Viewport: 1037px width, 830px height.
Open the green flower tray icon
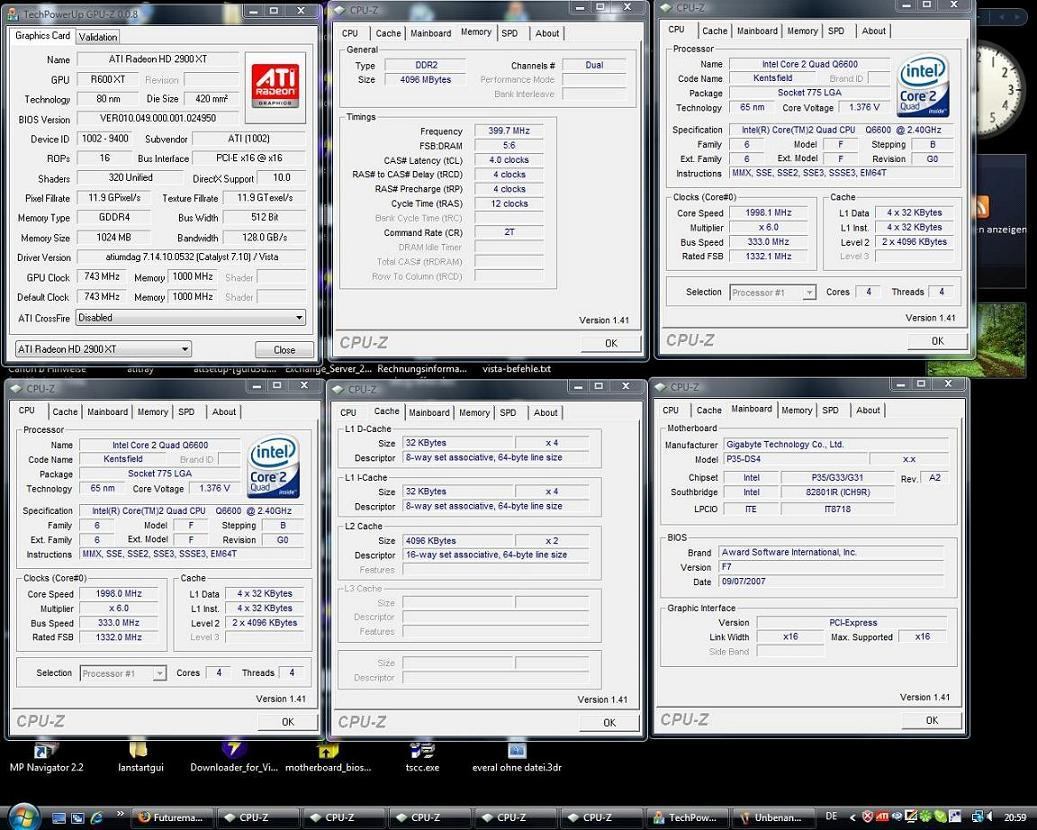point(927,817)
